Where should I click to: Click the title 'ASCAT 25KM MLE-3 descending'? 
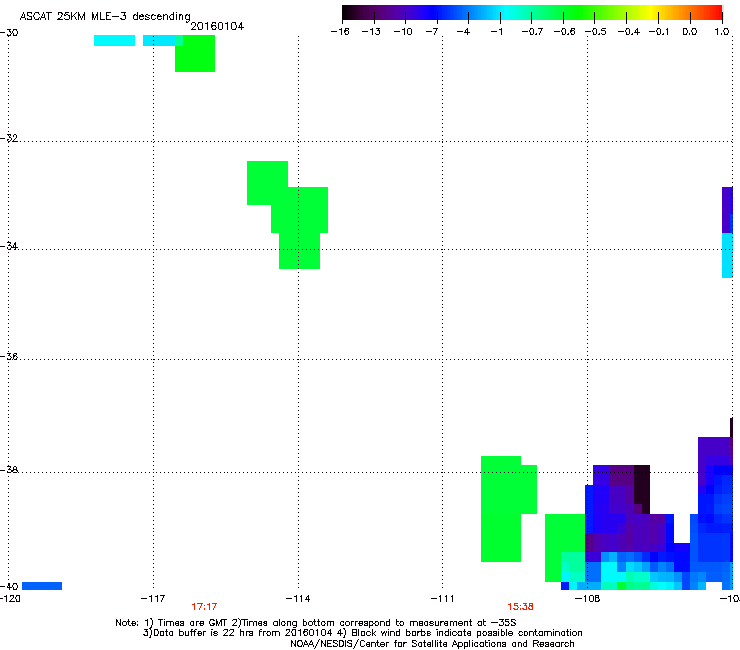coord(105,16)
